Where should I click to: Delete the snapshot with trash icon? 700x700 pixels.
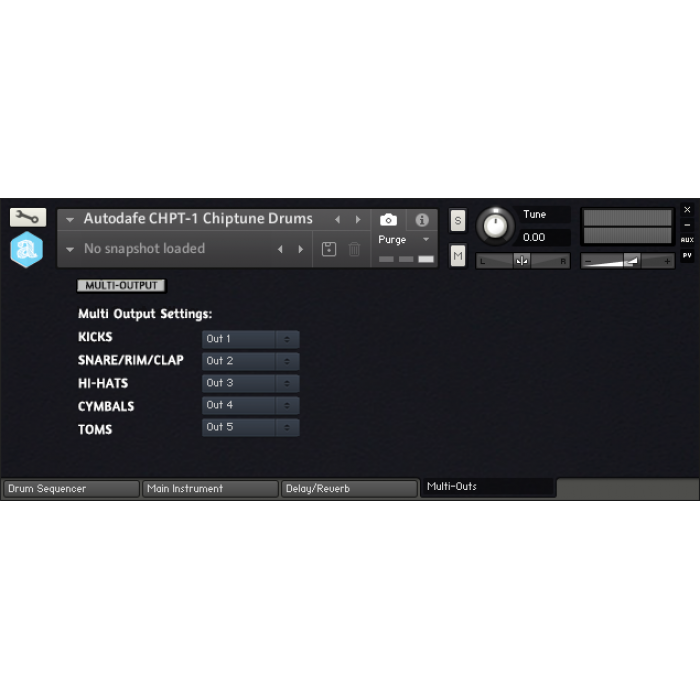click(354, 249)
